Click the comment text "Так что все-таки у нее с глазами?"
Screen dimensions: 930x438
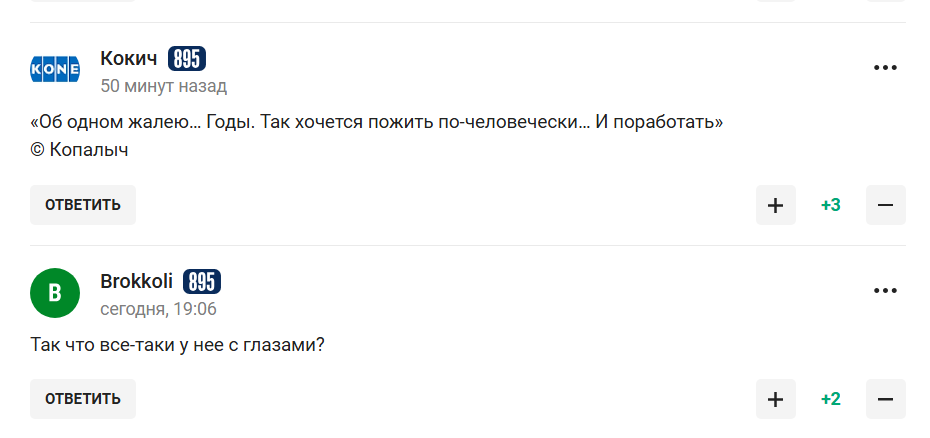[177, 345]
